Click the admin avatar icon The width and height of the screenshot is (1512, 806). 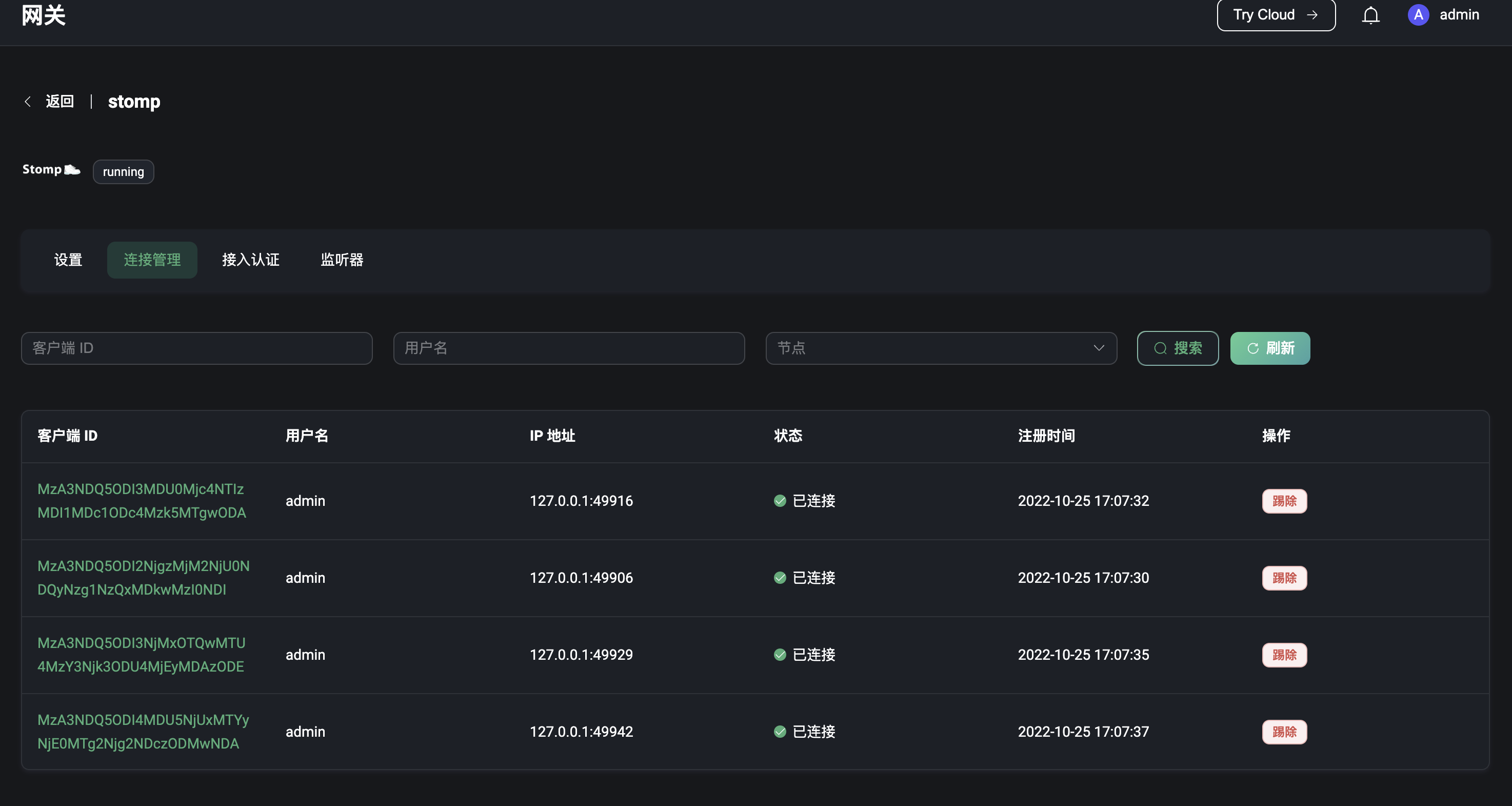coord(1418,15)
